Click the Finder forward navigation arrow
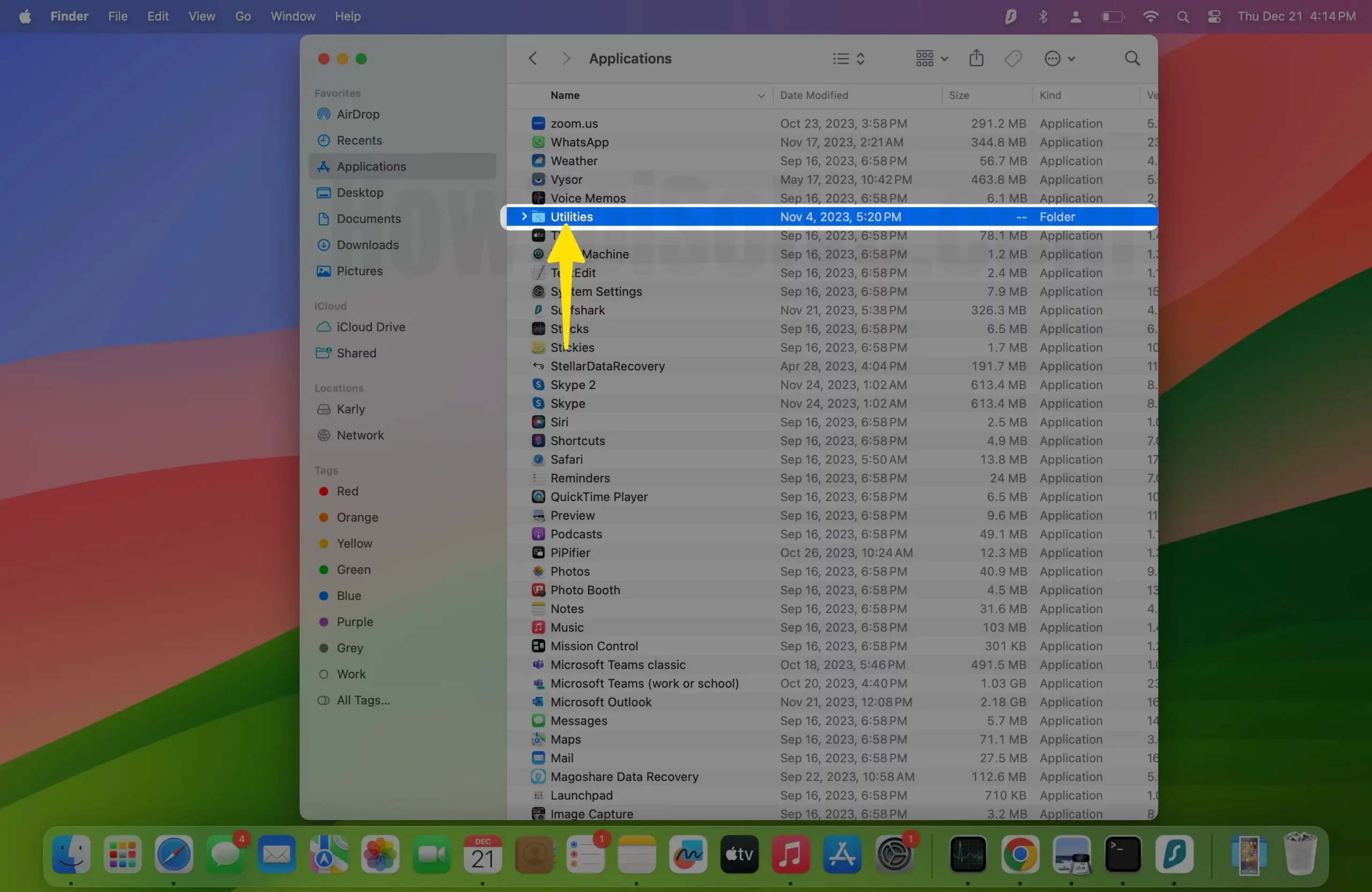Image resolution: width=1372 pixels, height=892 pixels. tap(566, 59)
